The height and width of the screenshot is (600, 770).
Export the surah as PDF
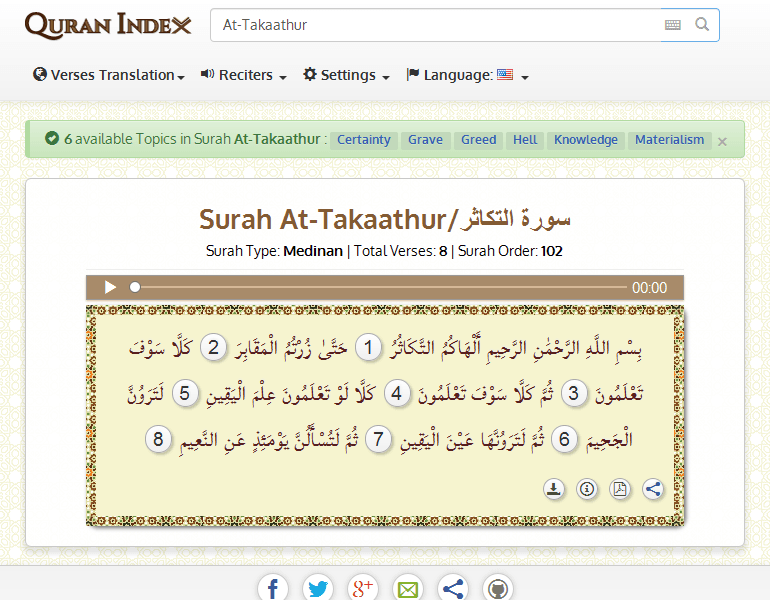pos(620,489)
